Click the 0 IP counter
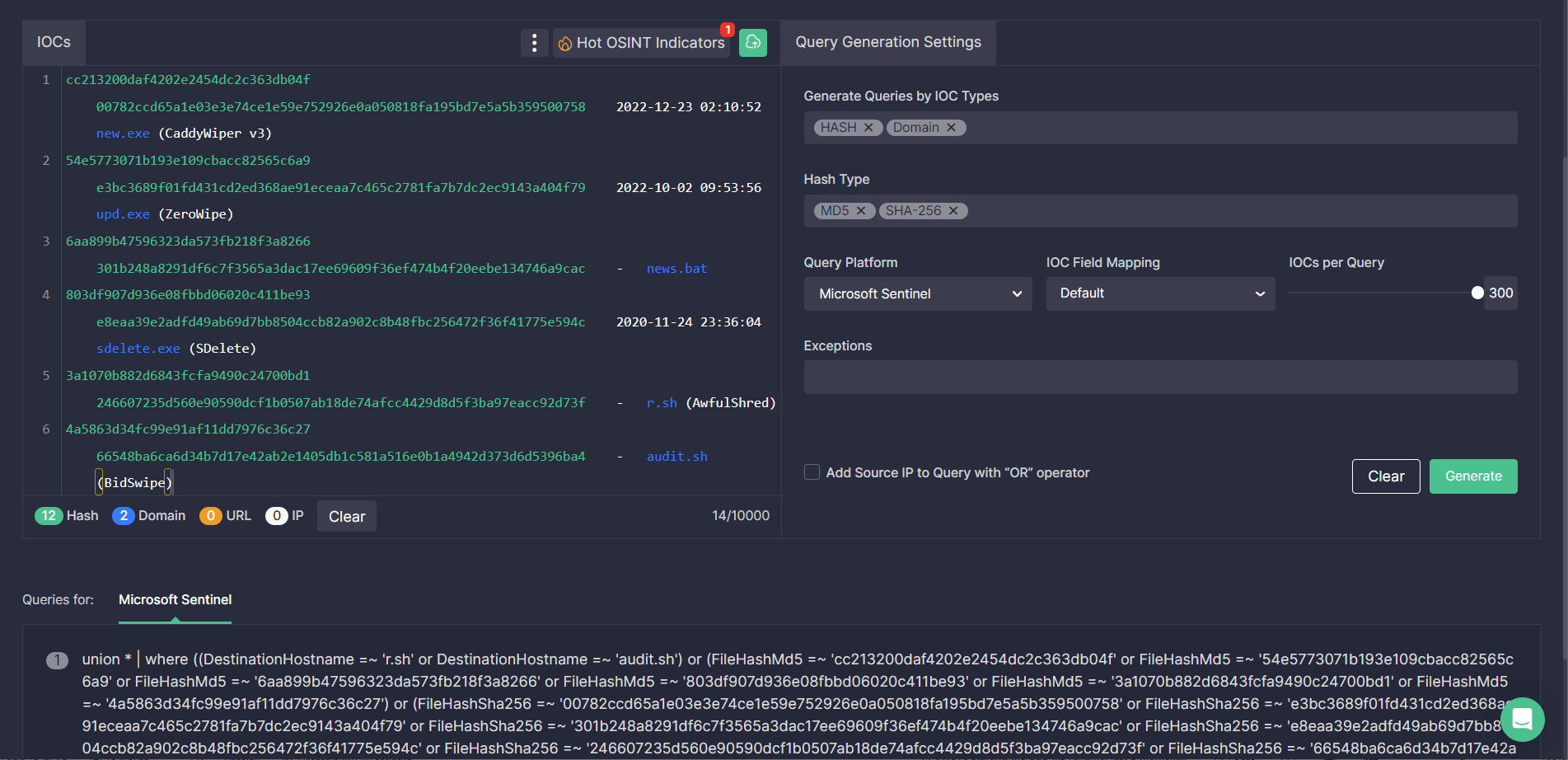 [284, 516]
